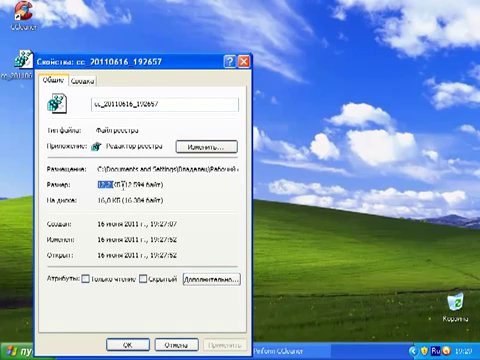Confirm with the OK button
Viewport: 480px width, 360px height.
(x=128, y=345)
